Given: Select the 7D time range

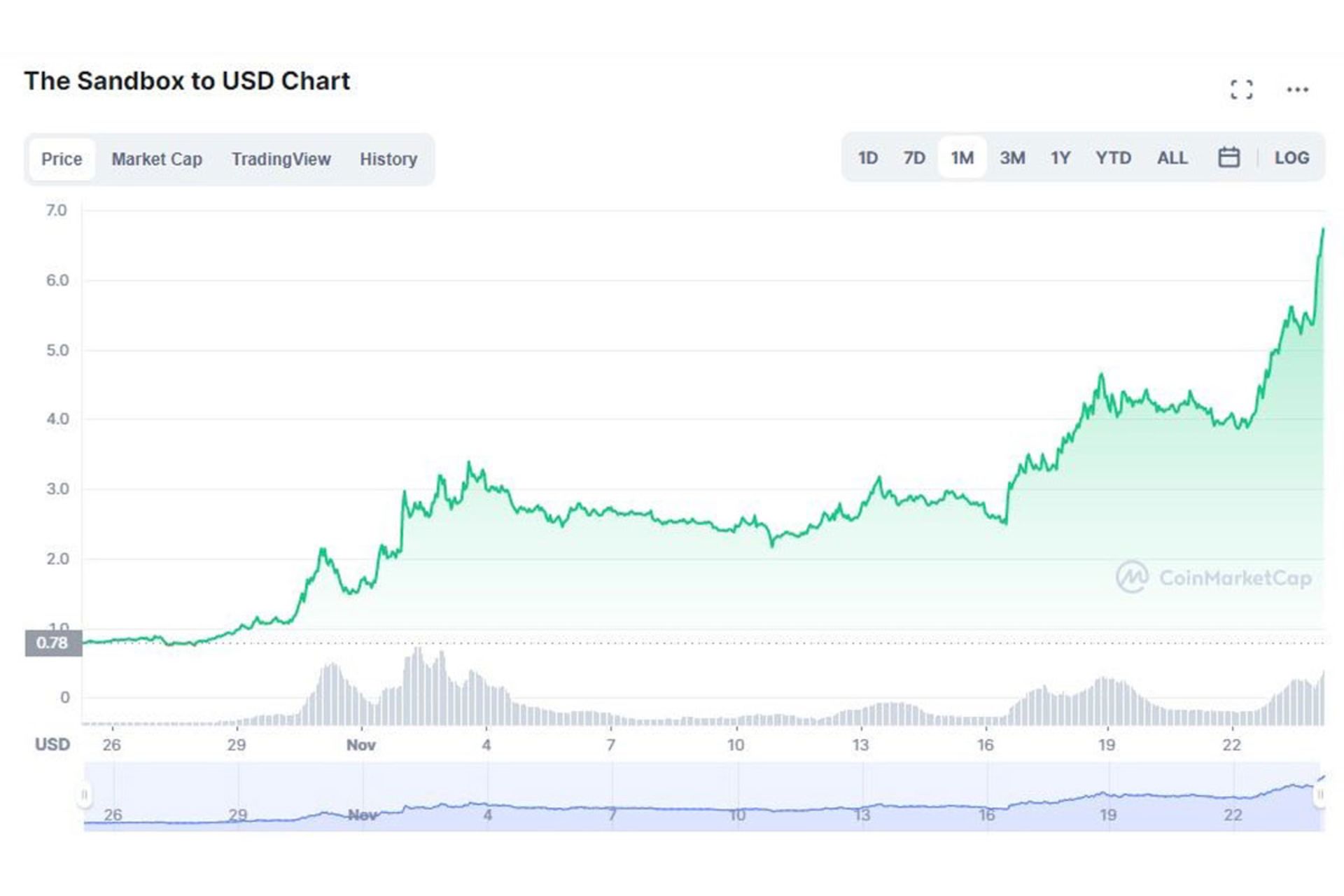Looking at the screenshot, I should [x=914, y=157].
